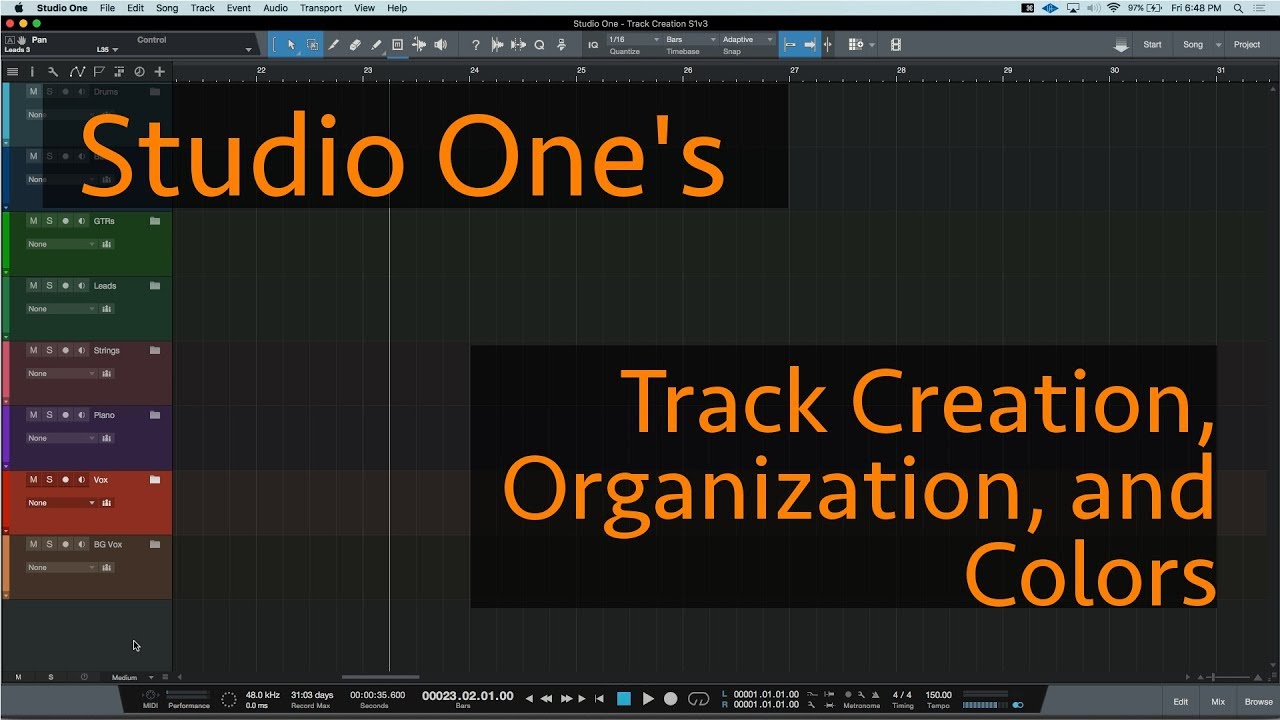Viewport: 1280px width, 720px height.
Task: Click the green GTRs track color strip
Action: click(x=6, y=240)
